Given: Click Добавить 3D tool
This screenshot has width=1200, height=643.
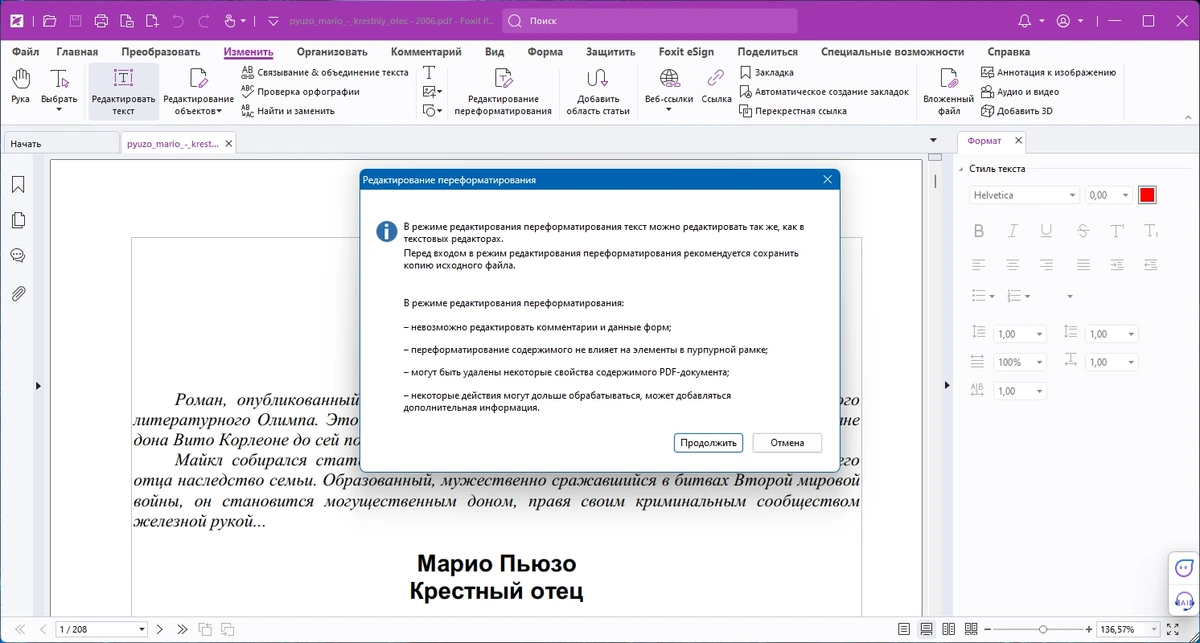Looking at the screenshot, I should (x=1017, y=111).
